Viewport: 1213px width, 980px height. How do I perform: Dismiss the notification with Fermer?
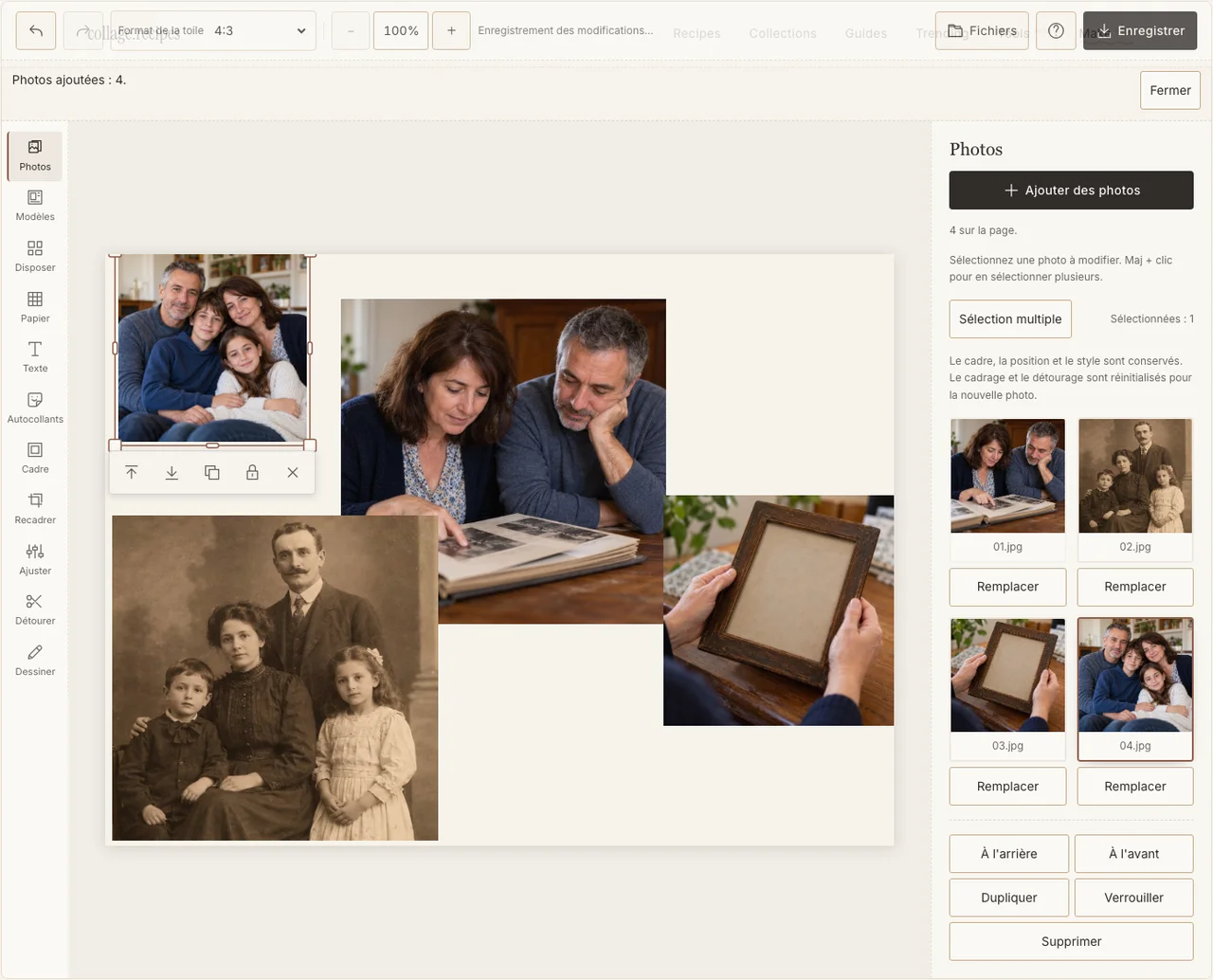pyautogui.click(x=1170, y=90)
